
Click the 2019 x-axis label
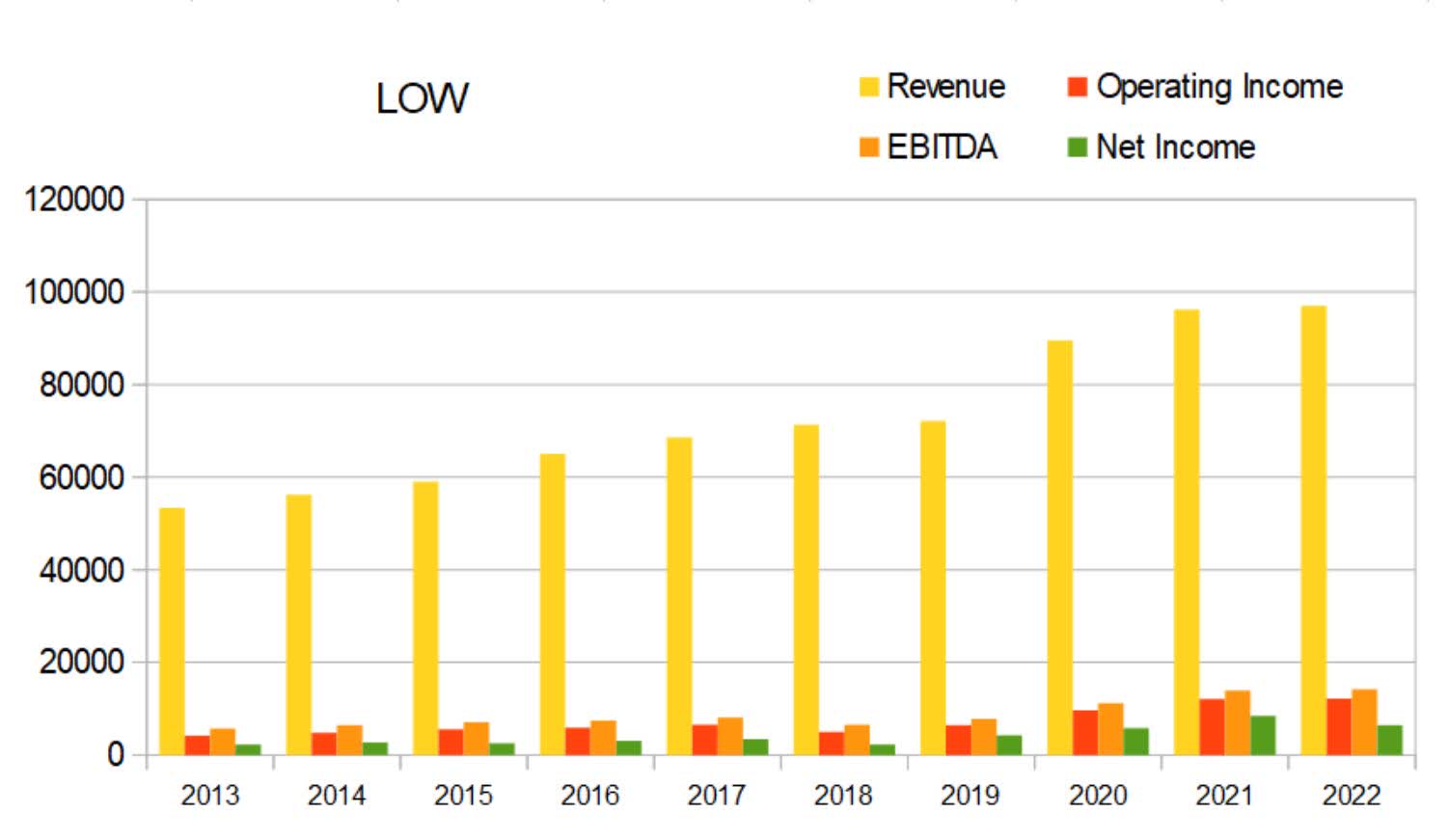[970, 796]
